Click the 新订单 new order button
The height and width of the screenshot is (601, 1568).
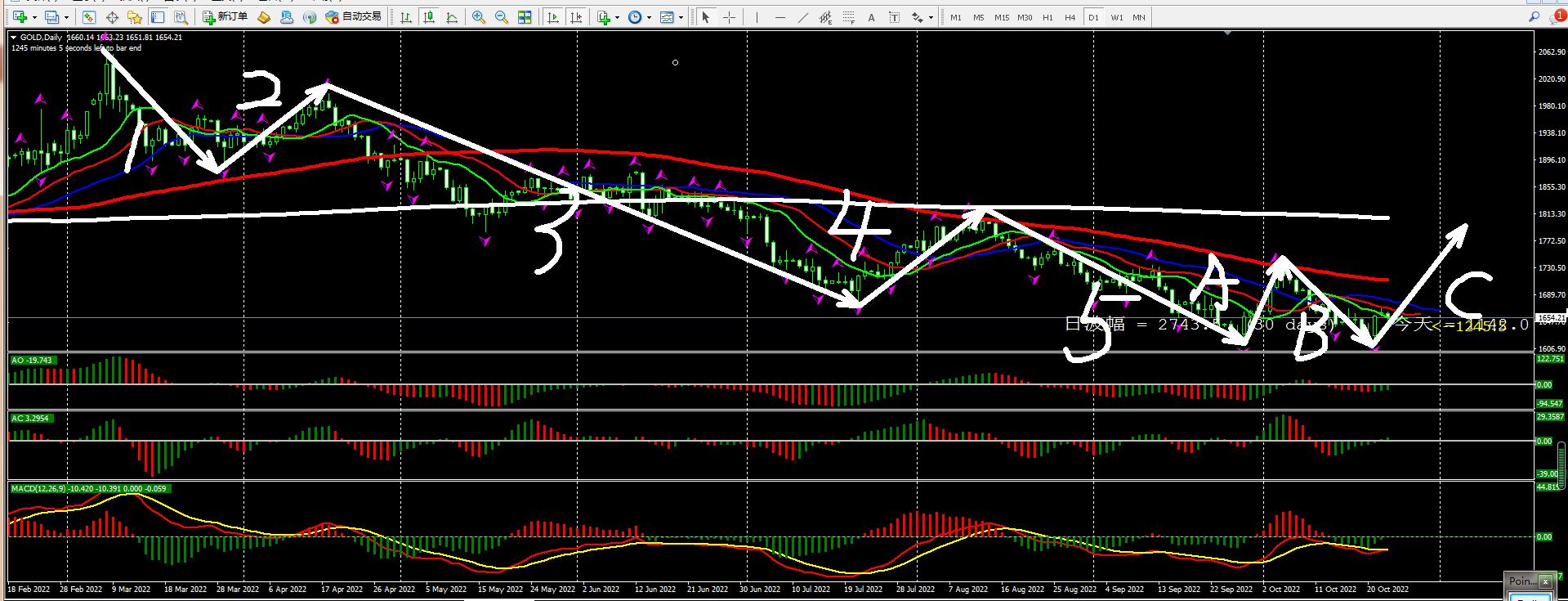(226, 17)
